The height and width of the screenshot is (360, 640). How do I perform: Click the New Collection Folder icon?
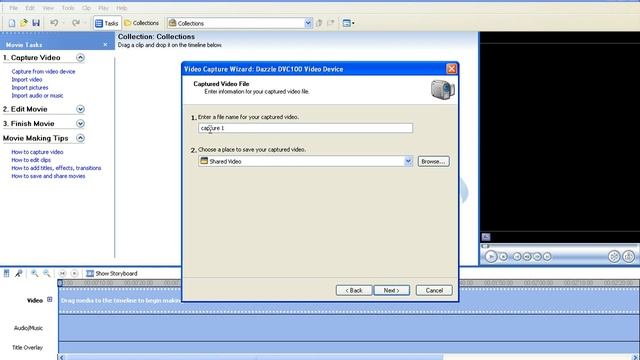331,23
